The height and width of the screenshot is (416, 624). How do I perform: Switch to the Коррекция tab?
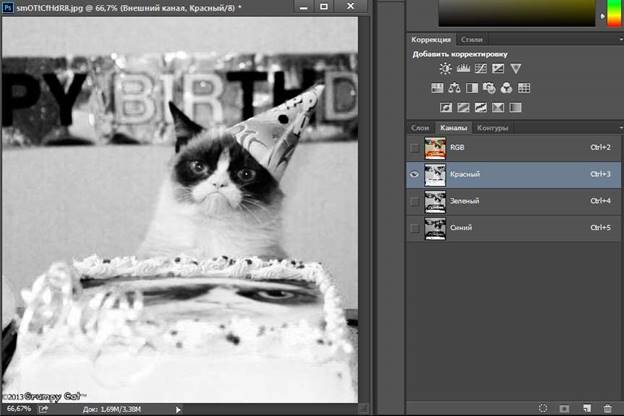point(431,39)
